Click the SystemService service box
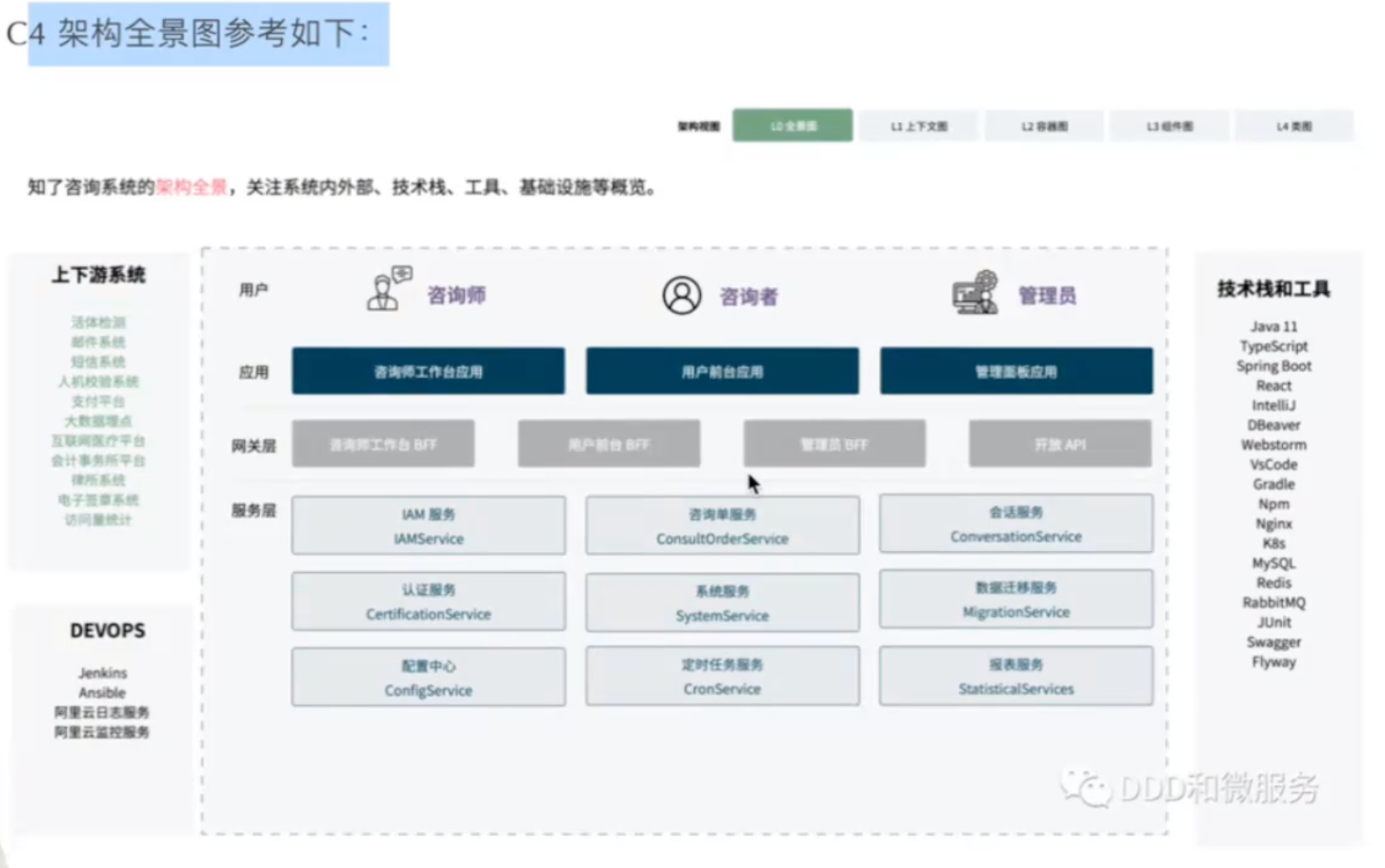The image size is (1385, 868). 722,602
